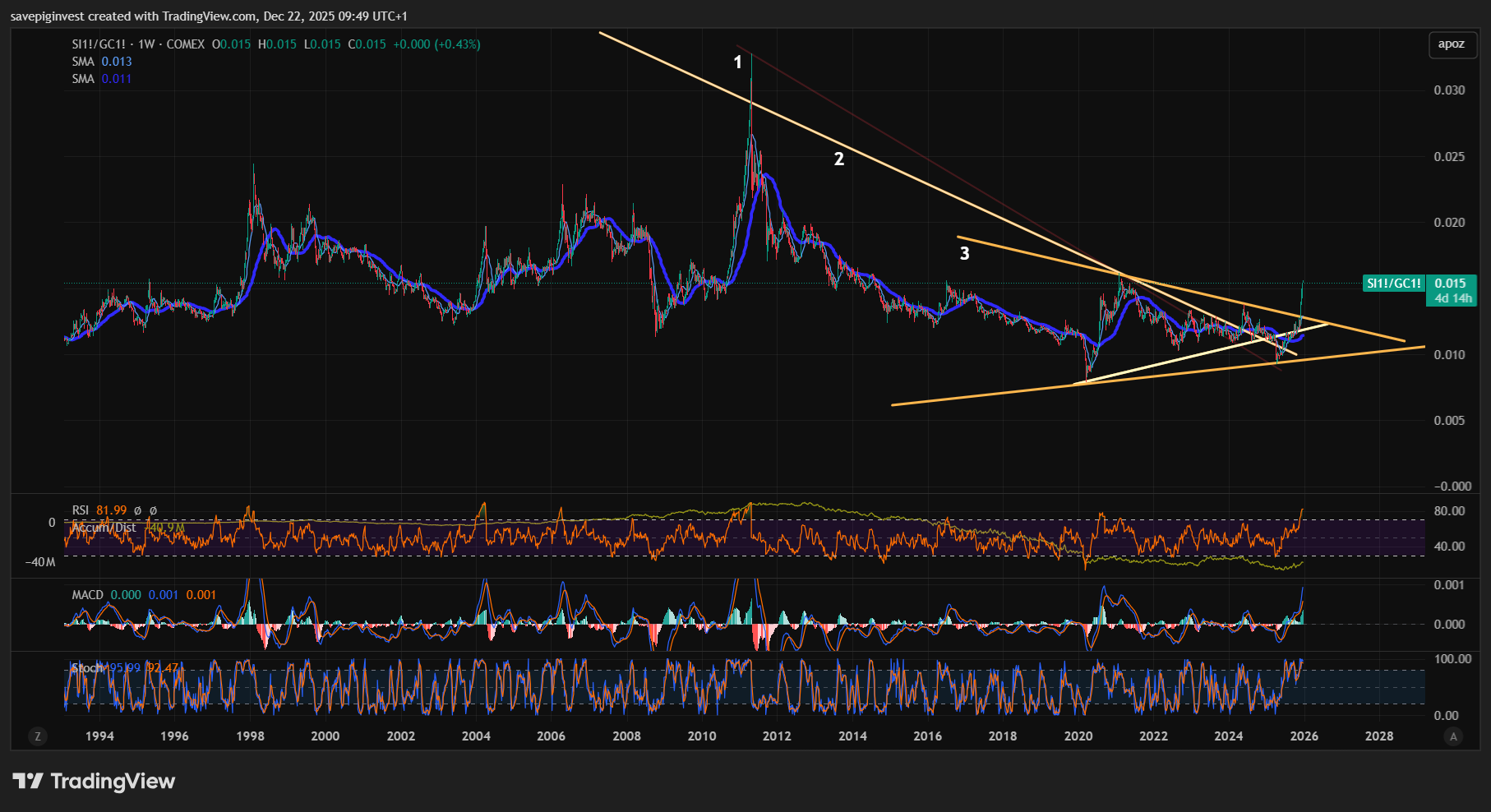Click the RSI indicator label

tap(80, 510)
